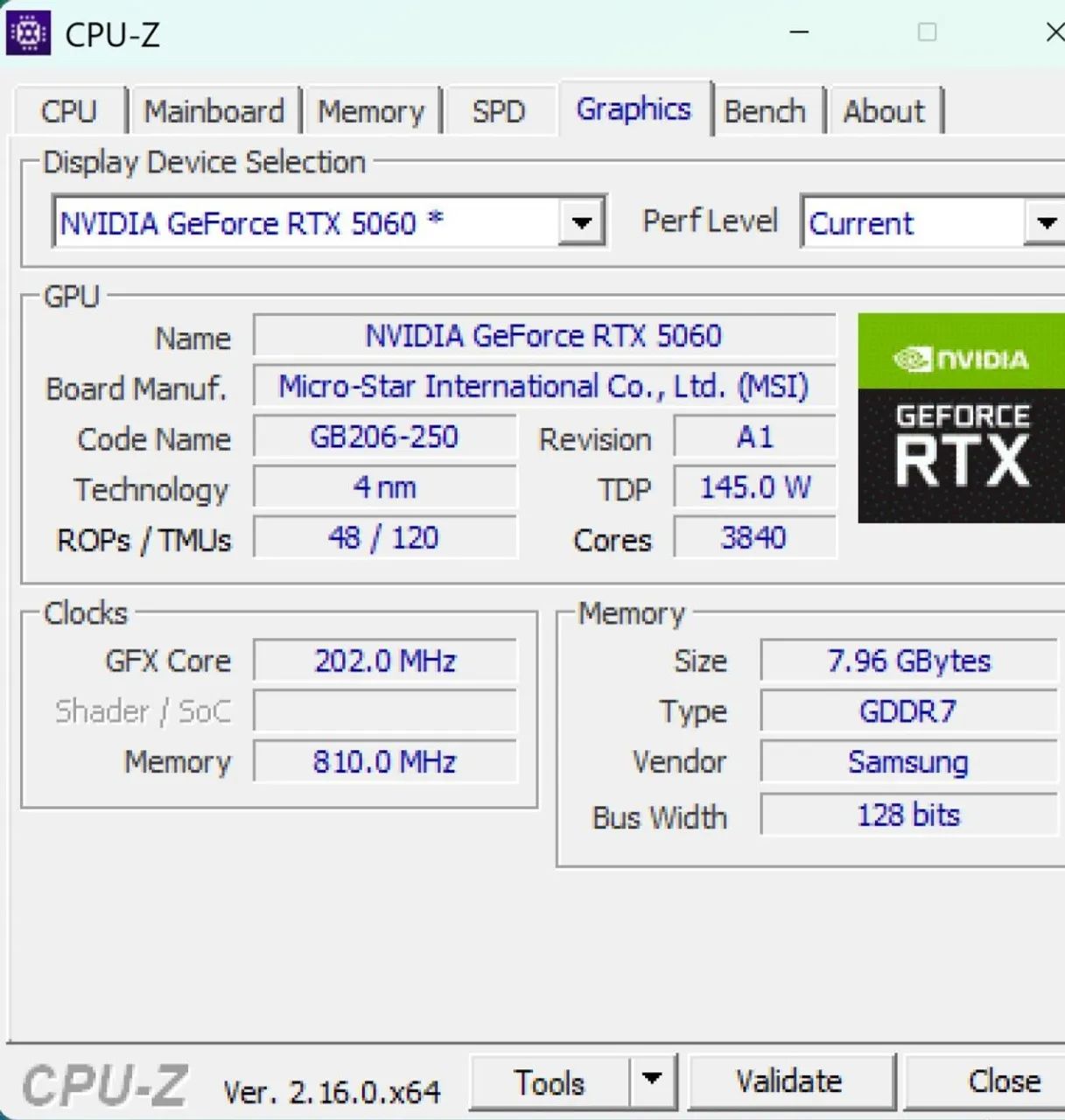Image resolution: width=1065 pixels, height=1120 pixels.
Task: Click the empty Shader / SoC field
Action: pos(385,711)
